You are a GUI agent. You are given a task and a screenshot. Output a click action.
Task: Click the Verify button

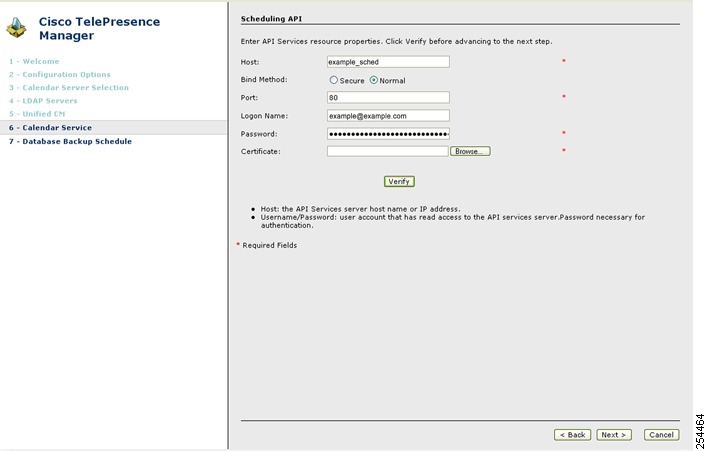pyautogui.click(x=399, y=181)
